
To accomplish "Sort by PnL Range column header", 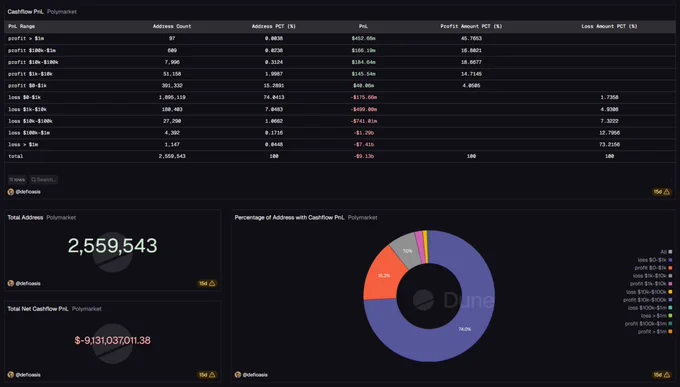I will [x=21, y=26].
